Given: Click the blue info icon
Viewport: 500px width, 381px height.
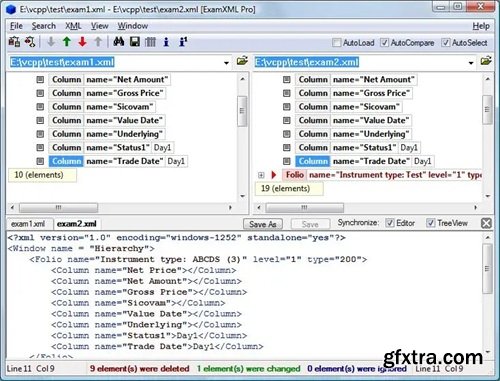Looking at the screenshot, I should pos(166,42).
